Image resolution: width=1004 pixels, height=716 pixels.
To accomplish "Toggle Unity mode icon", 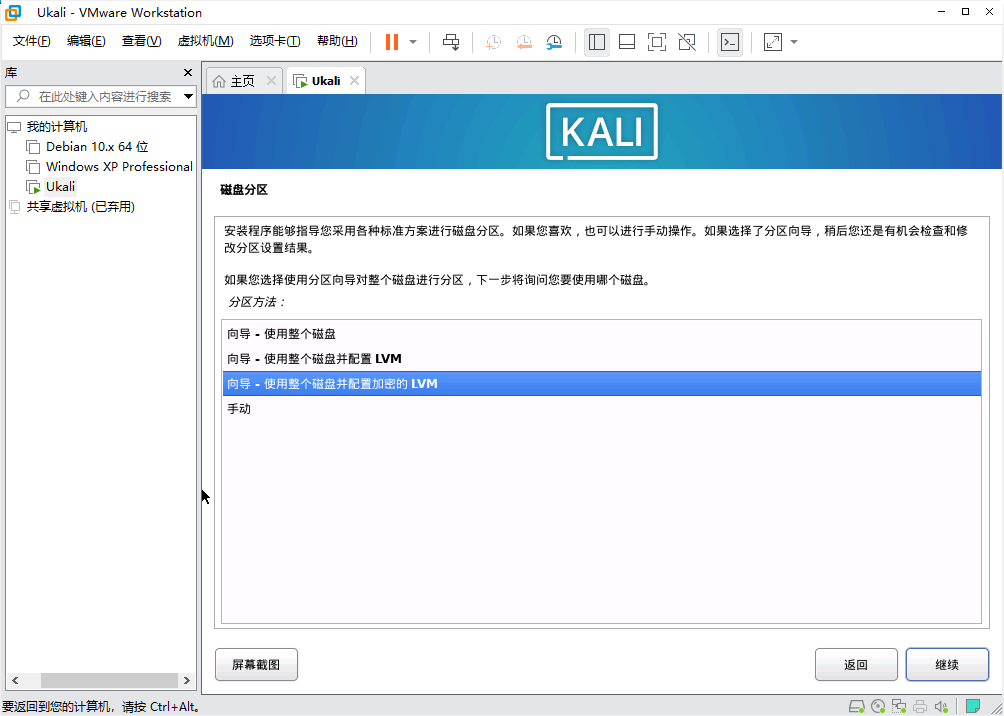I will (687, 42).
